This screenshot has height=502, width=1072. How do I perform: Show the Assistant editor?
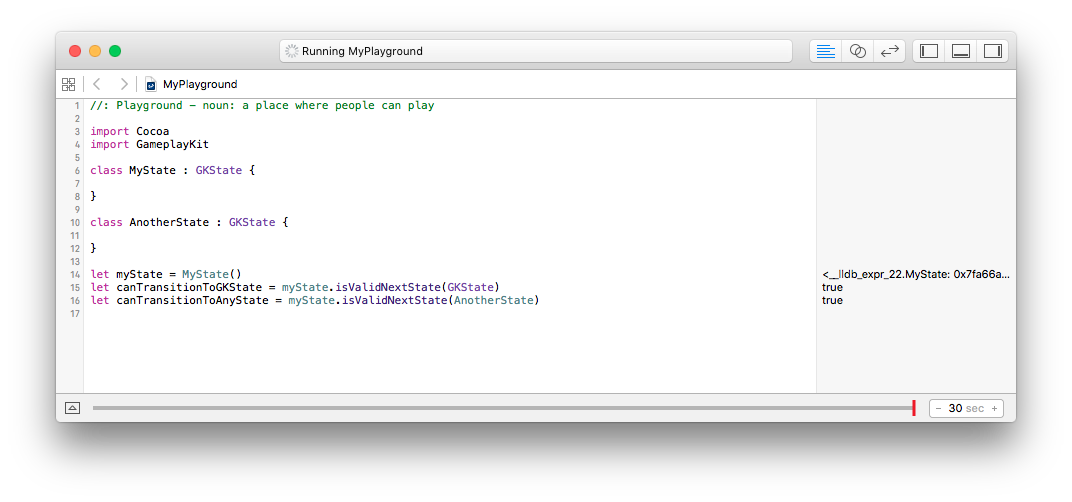click(857, 51)
